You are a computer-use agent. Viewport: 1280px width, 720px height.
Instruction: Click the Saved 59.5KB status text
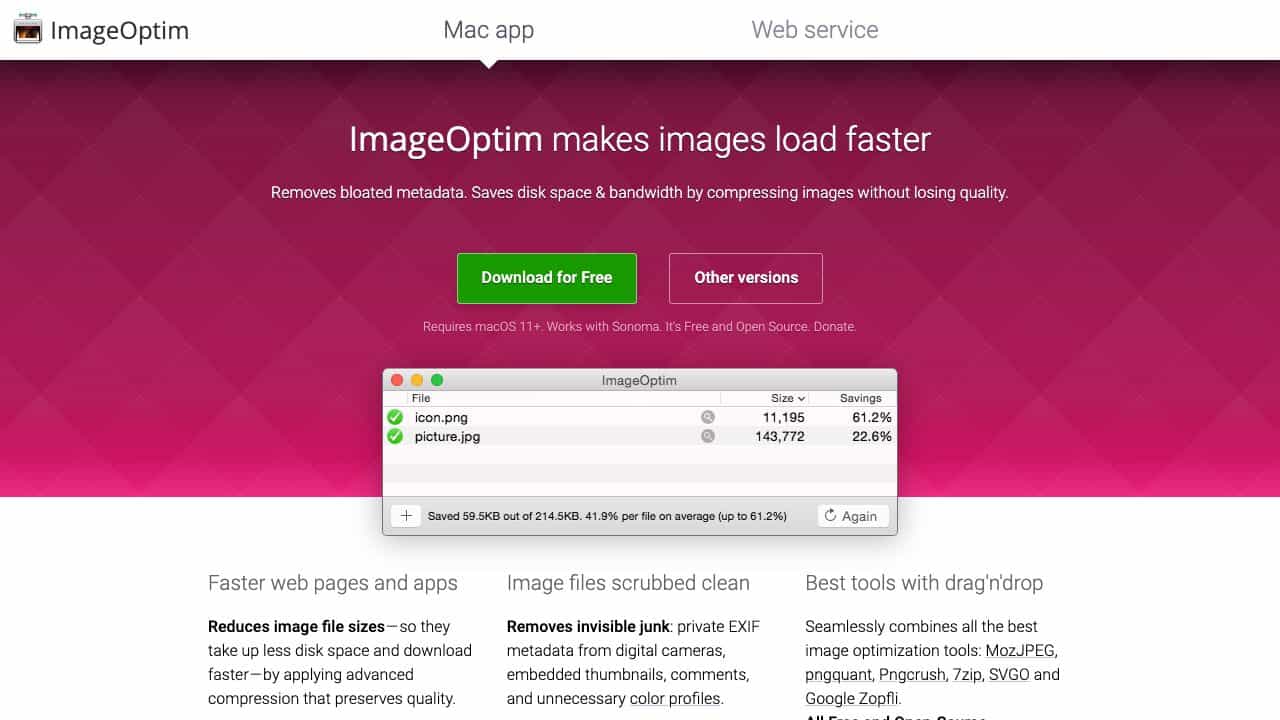click(607, 516)
